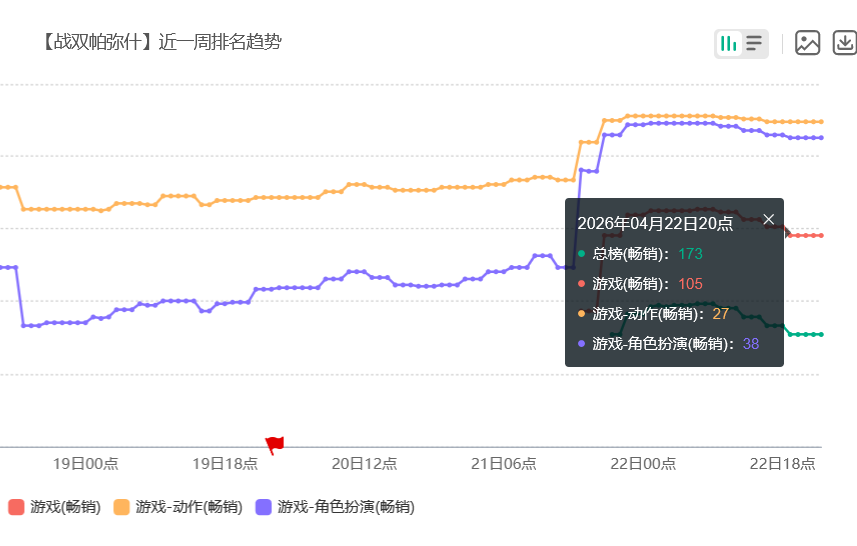The height and width of the screenshot is (546, 857).
Task: Switch to bar chart view icon
Action: point(729,44)
